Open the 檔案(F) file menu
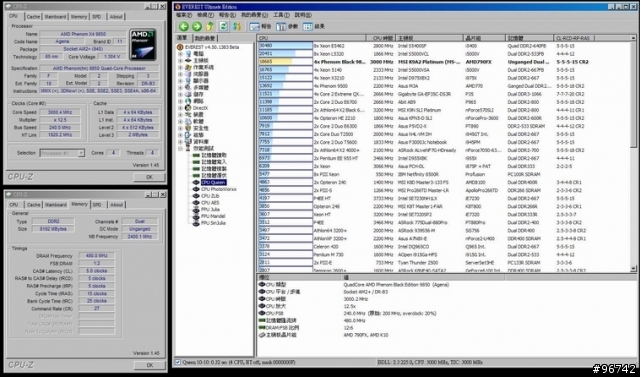The image size is (640, 377). (184, 15)
